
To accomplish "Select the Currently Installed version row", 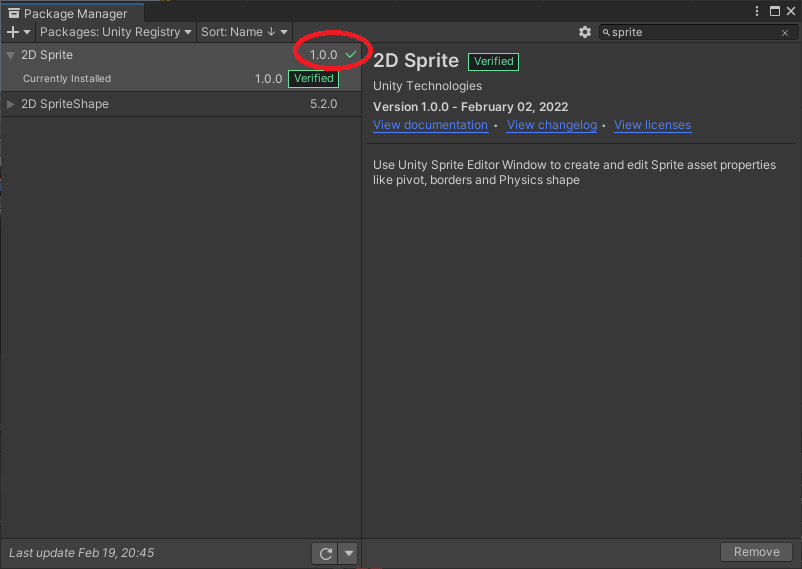I will (181, 79).
